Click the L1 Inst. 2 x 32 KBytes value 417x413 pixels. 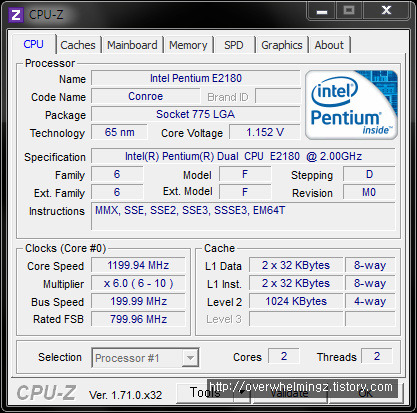(x=296, y=283)
